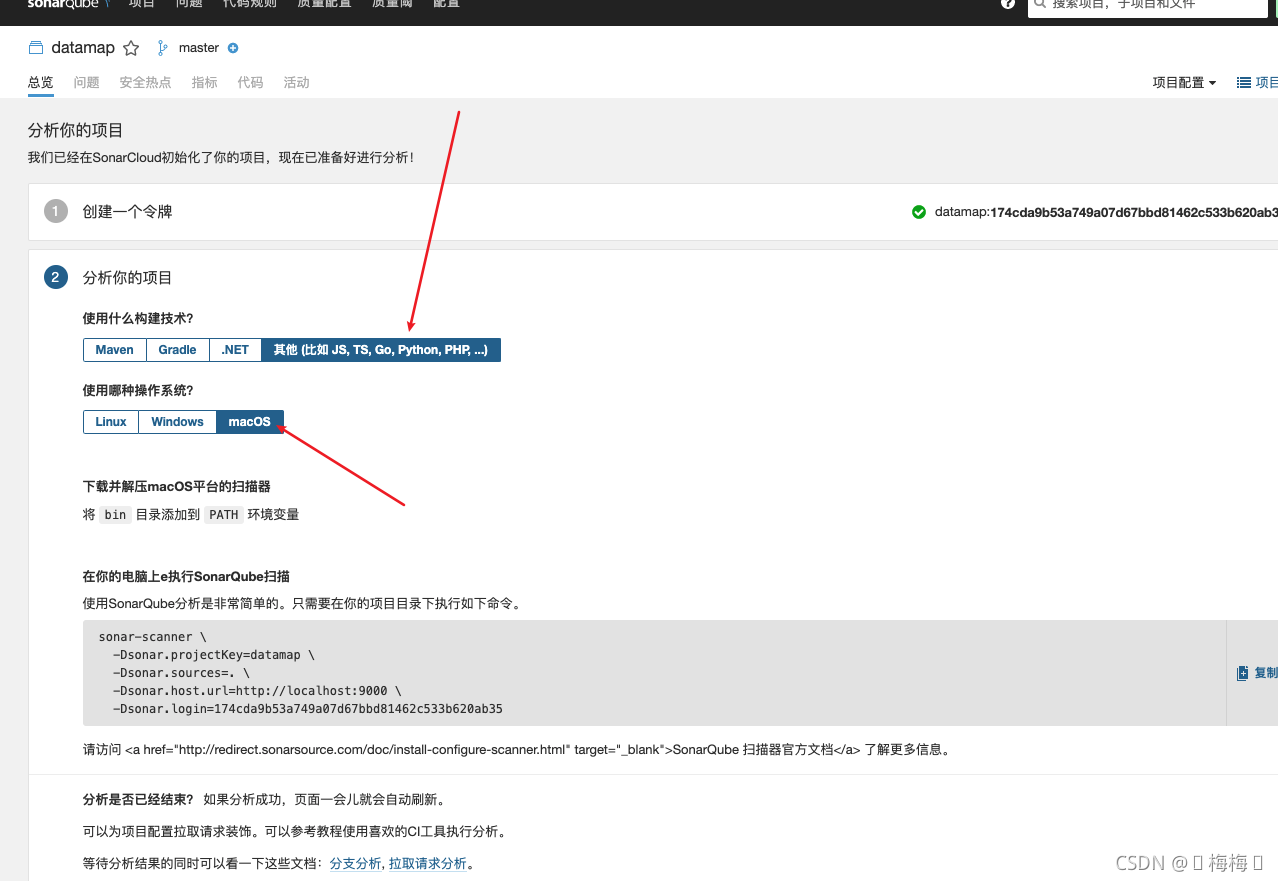Screen dimensions: 1278x881
Task: Click the 复制 copy button
Action: 1258,673
